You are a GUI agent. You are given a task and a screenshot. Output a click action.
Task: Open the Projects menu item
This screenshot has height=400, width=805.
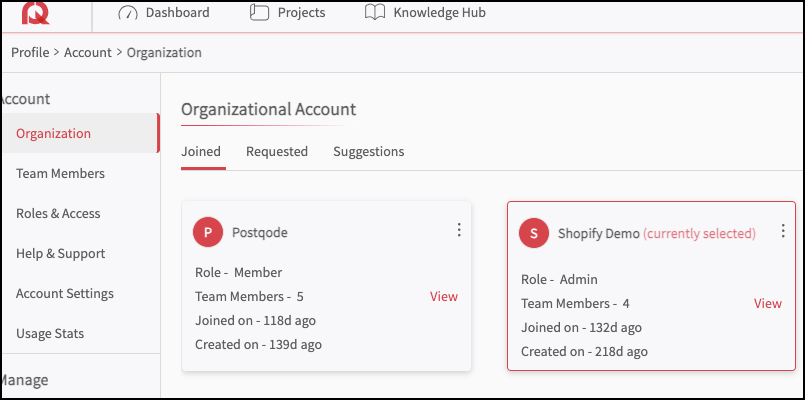(288, 12)
